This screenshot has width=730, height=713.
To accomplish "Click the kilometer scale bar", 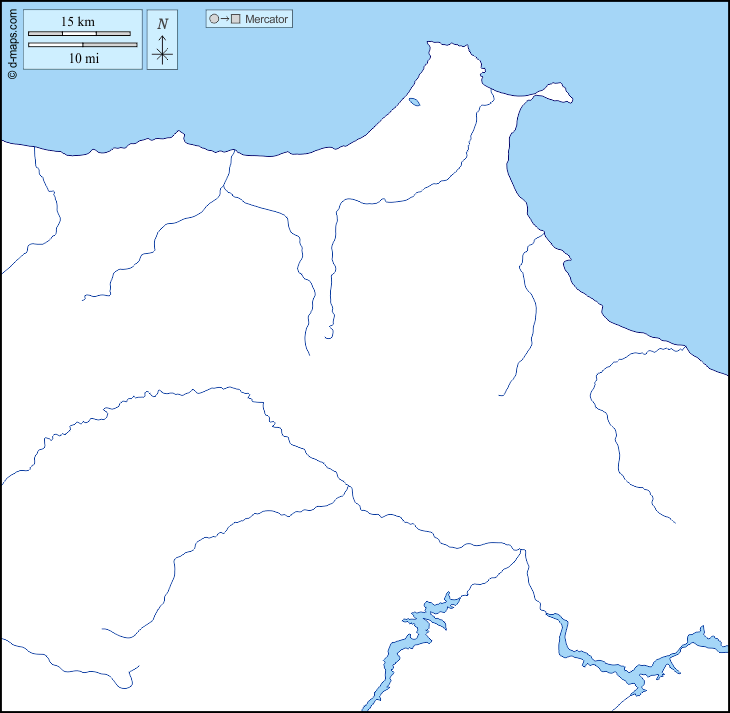I will click(79, 34).
